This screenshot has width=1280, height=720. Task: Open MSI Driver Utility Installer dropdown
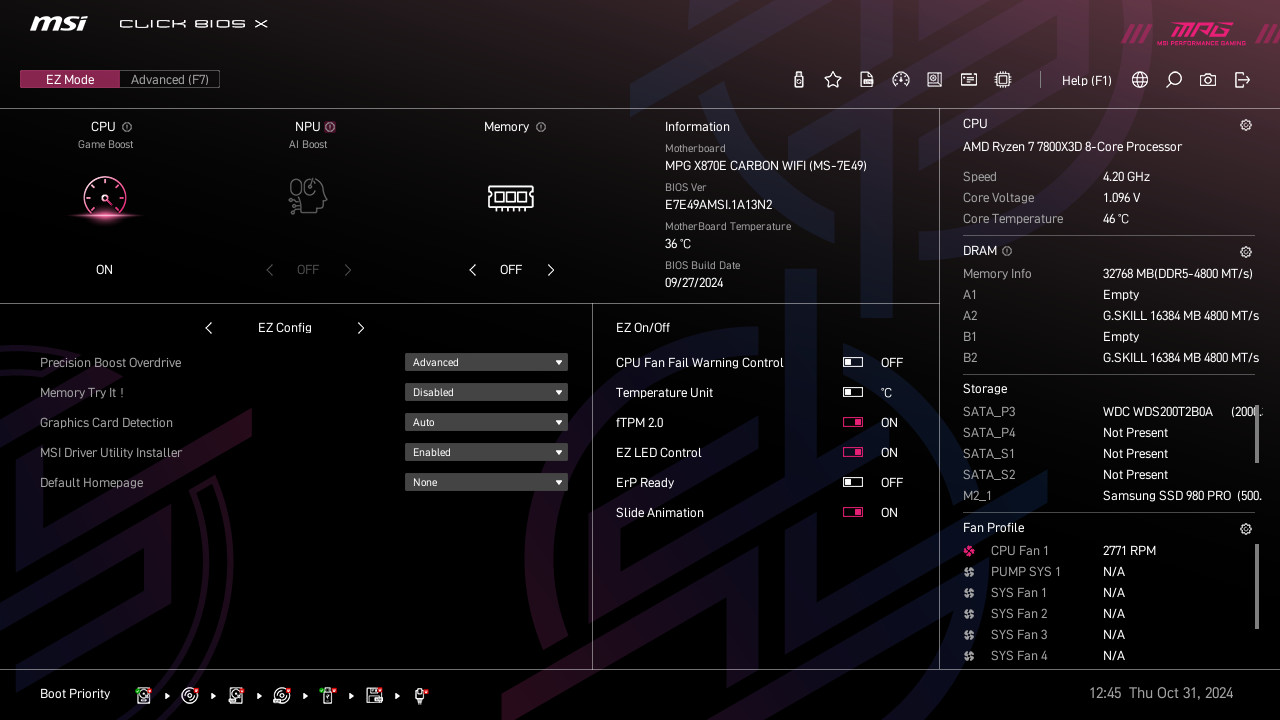pyautogui.click(x=486, y=453)
